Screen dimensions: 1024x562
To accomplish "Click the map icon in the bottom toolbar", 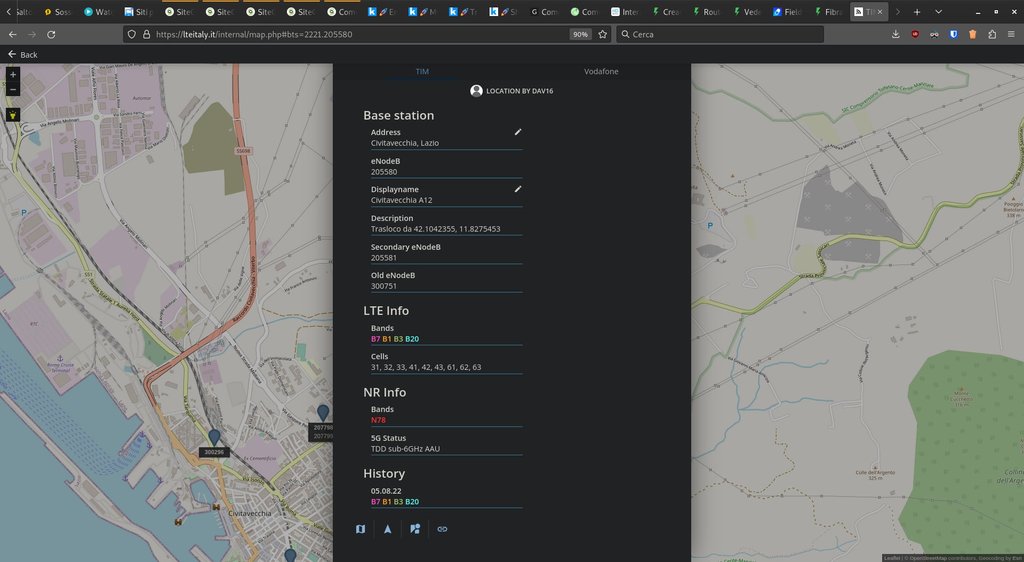I will (x=361, y=529).
